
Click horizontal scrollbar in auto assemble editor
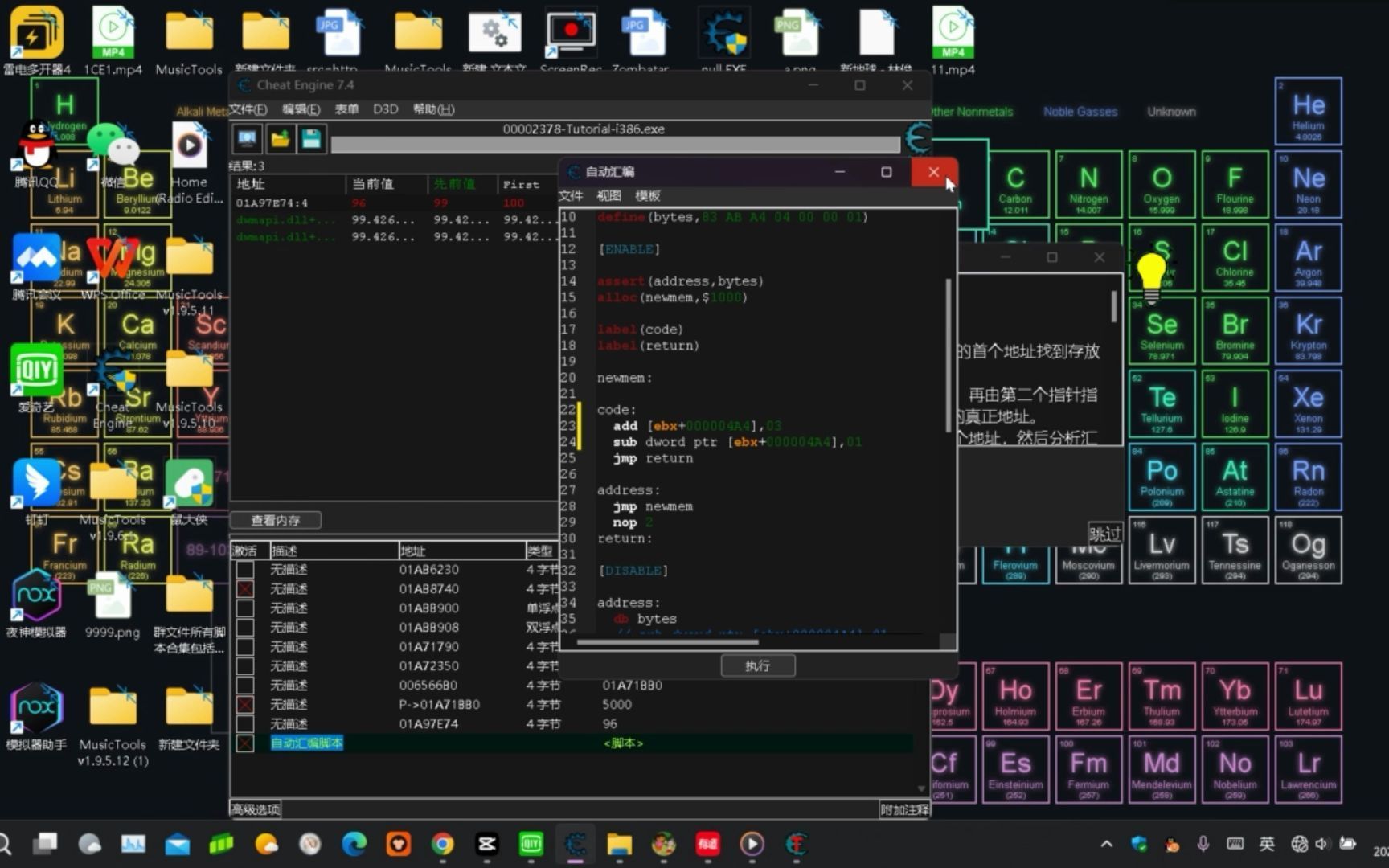[x=667, y=642]
